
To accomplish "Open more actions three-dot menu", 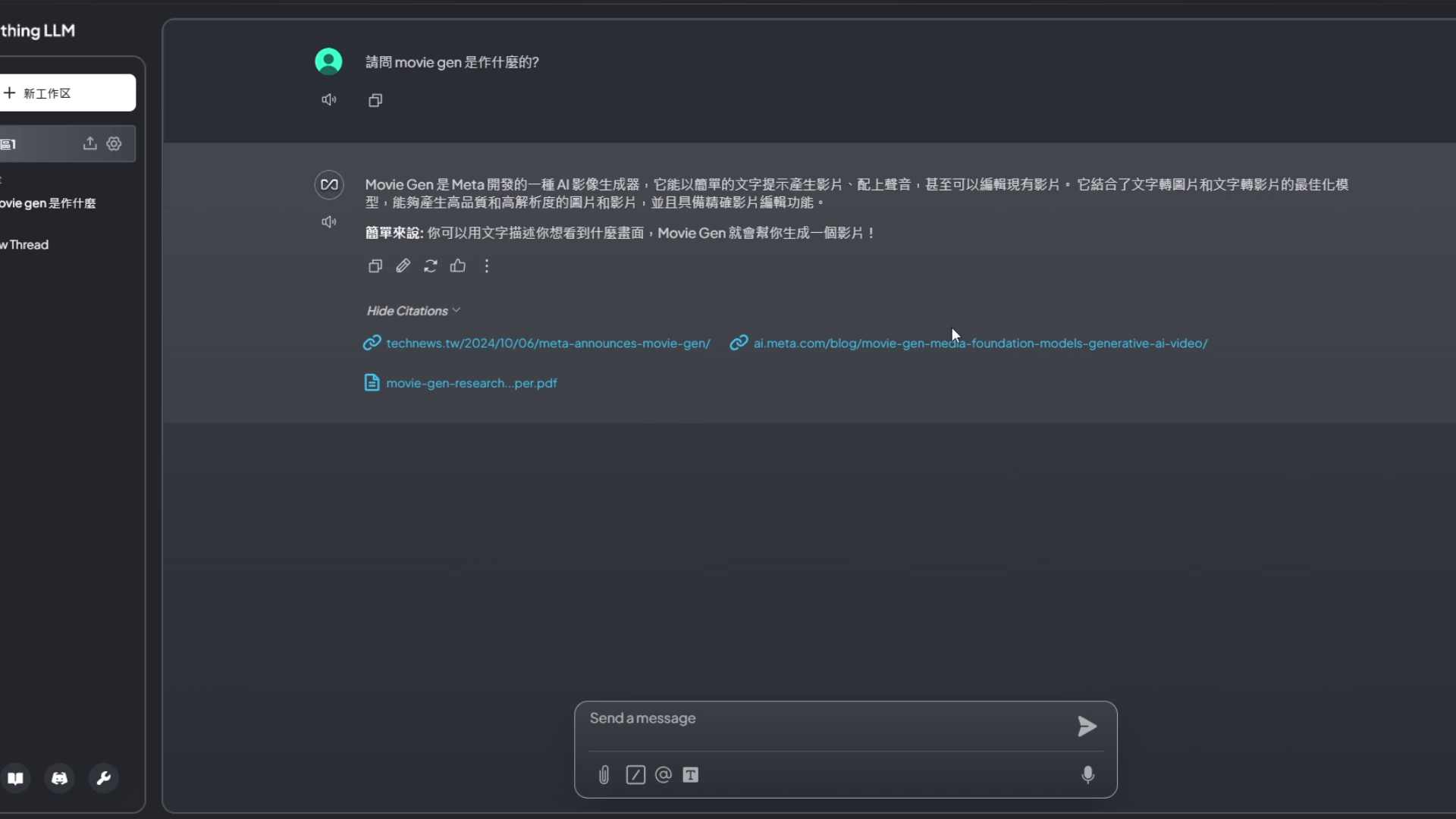I will (487, 265).
